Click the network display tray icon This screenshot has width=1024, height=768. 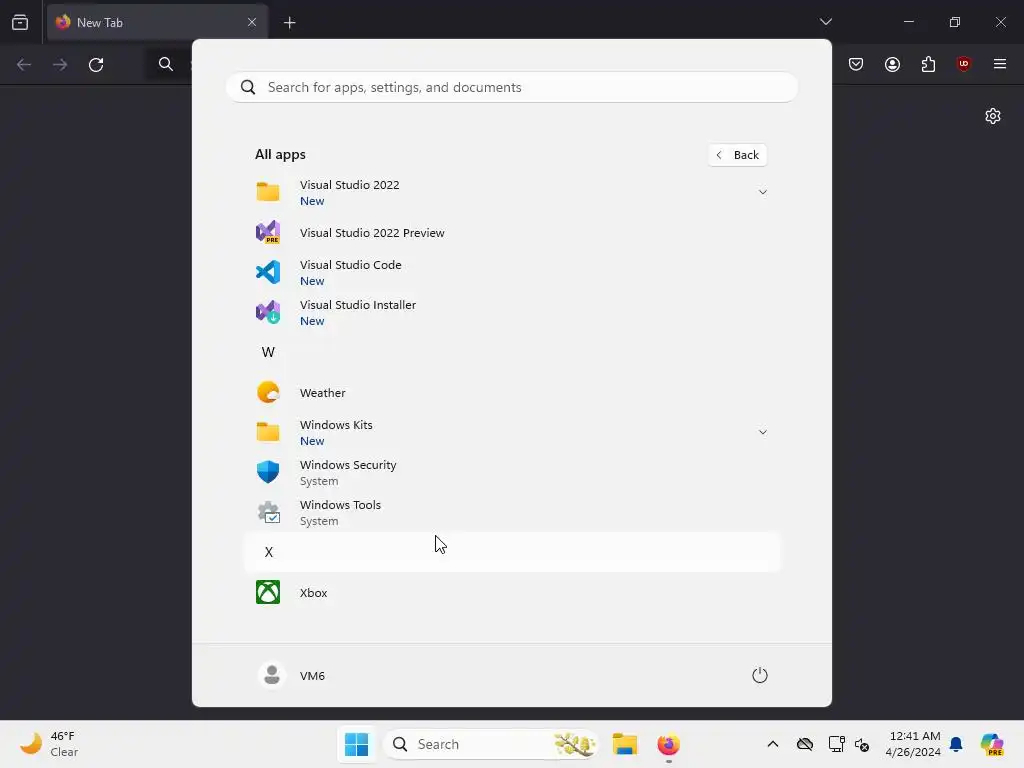836,744
